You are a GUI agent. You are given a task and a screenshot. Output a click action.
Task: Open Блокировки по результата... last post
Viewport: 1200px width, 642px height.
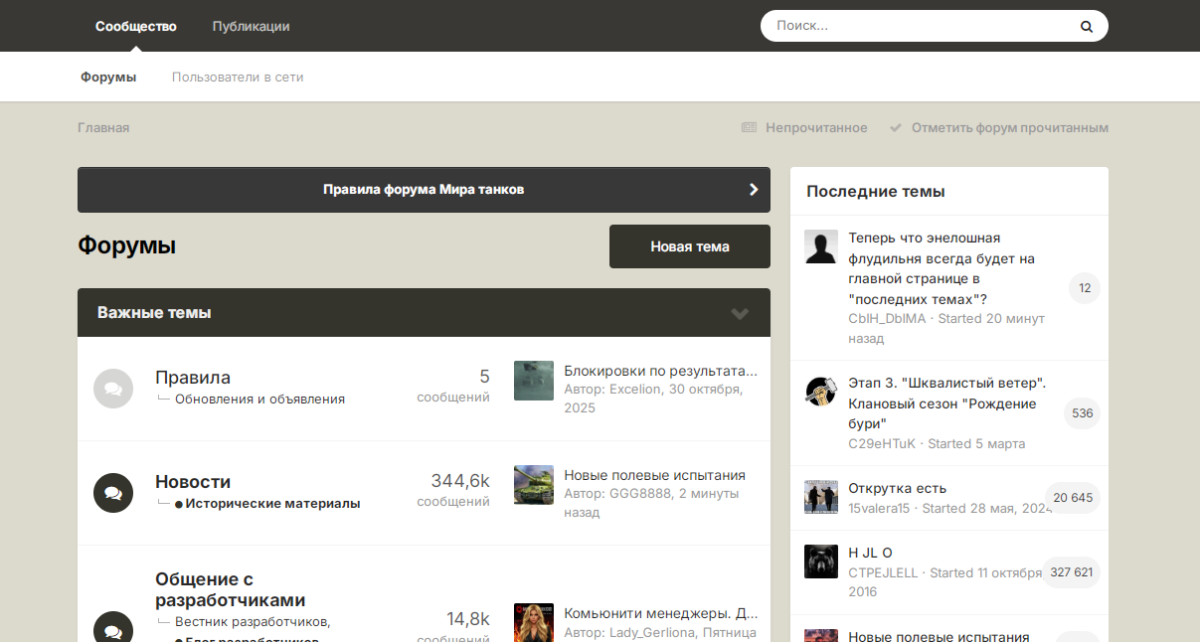[661, 371]
